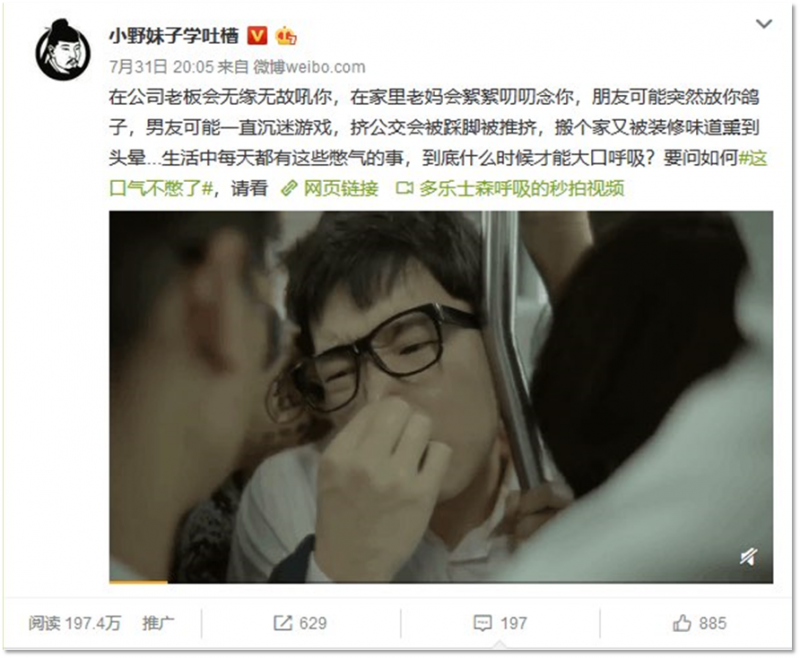Click the profile avatar of 小野妹子学吐槽
Image resolution: width=800 pixels, height=658 pixels.
63,49
